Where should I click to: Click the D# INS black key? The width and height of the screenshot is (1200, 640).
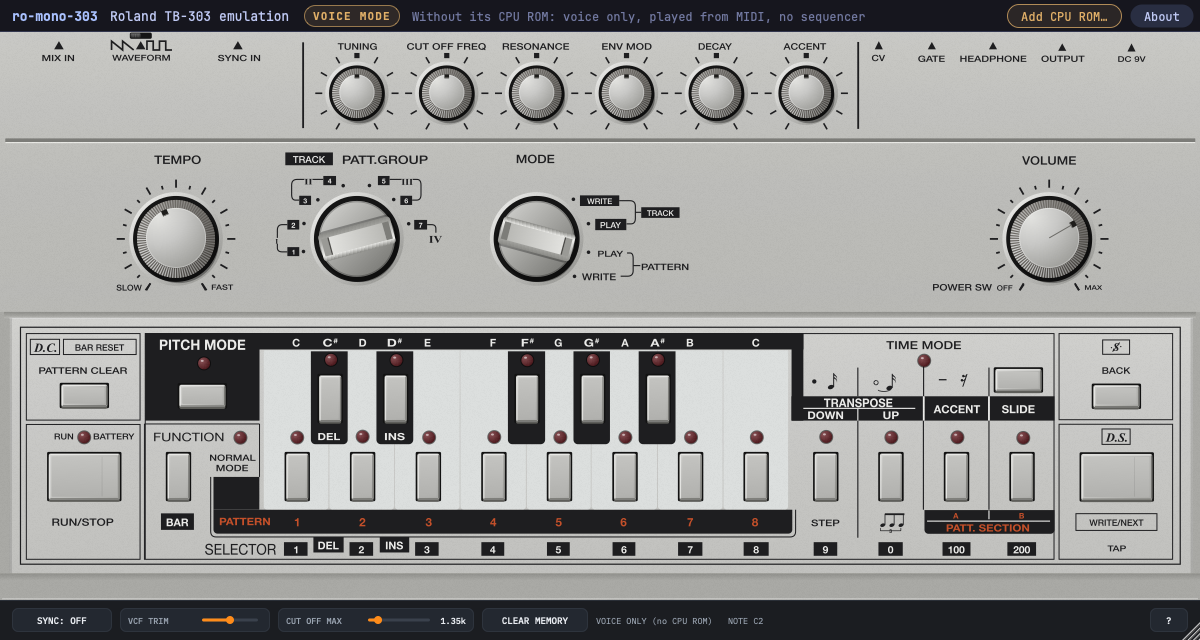point(396,399)
